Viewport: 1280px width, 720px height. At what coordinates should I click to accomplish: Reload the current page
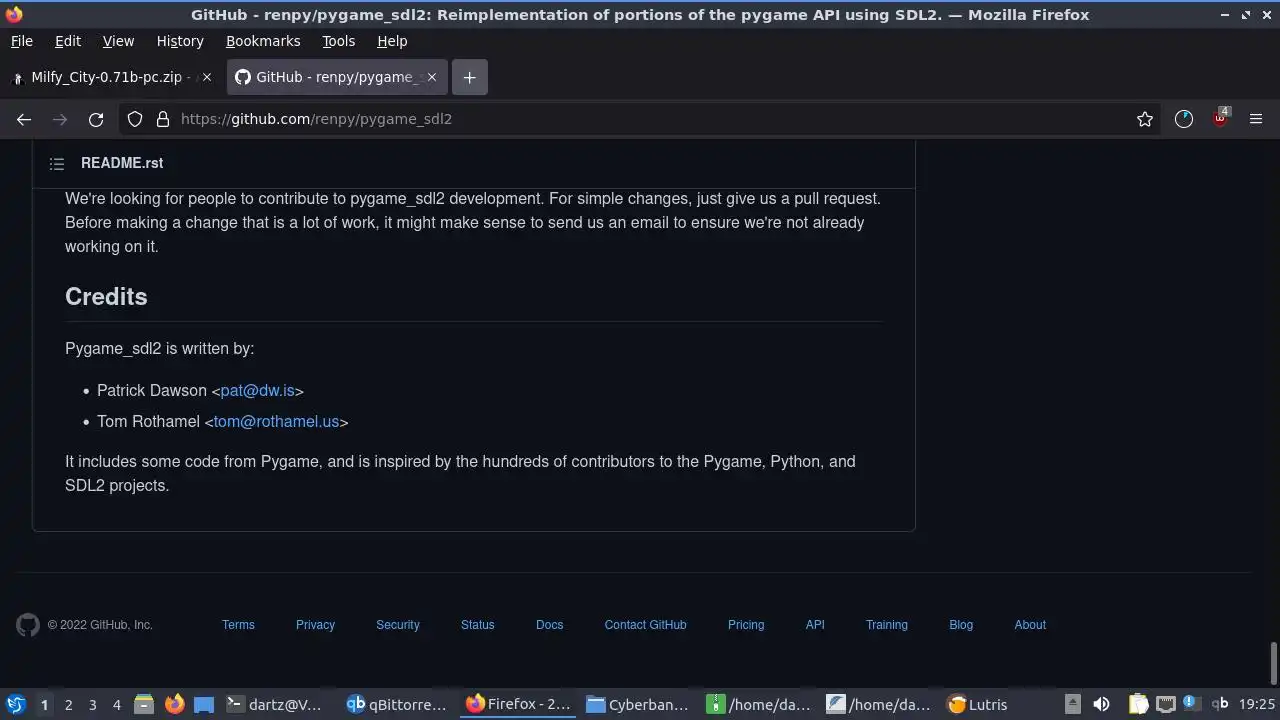coord(96,119)
